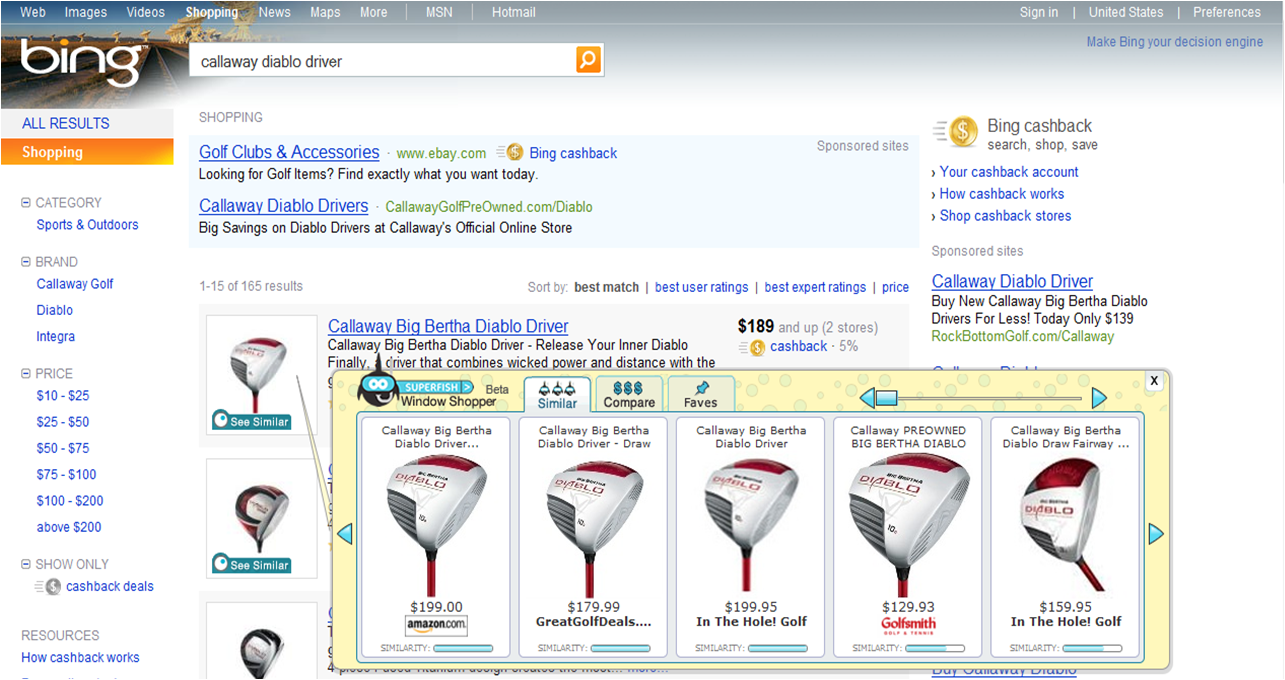Open the Faves tab
This screenshot has height=680, width=1285.
[x=700, y=394]
